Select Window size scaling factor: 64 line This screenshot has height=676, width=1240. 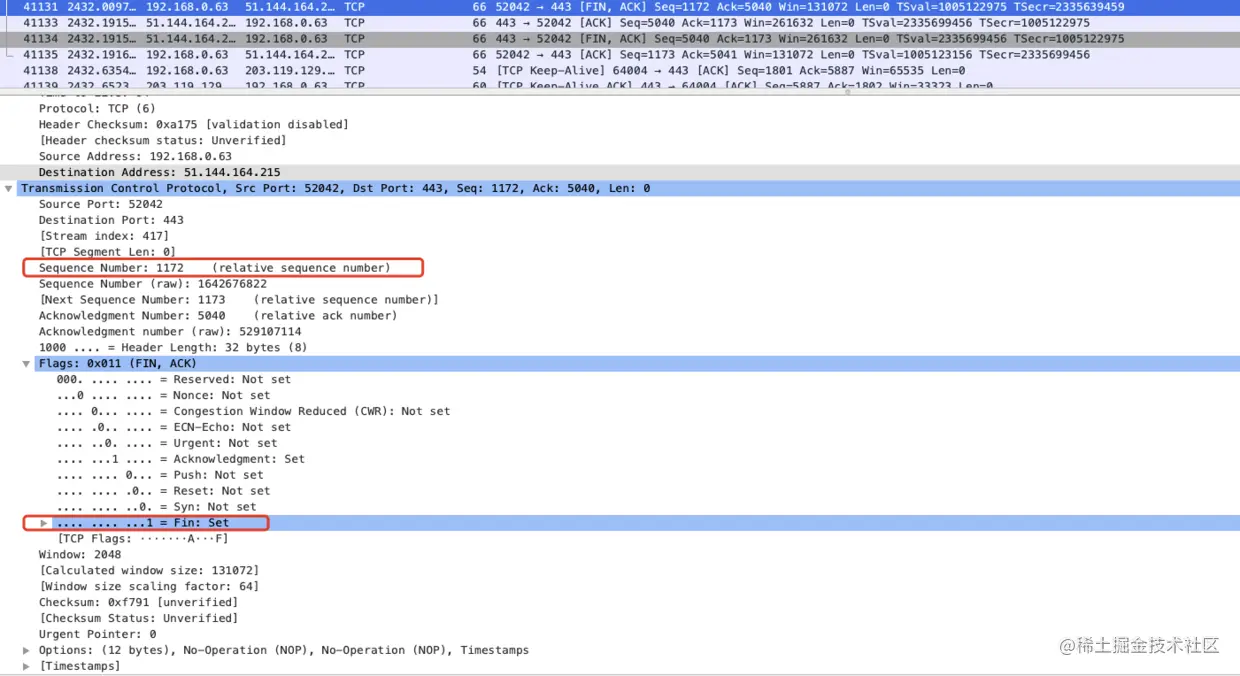(x=148, y=587)
